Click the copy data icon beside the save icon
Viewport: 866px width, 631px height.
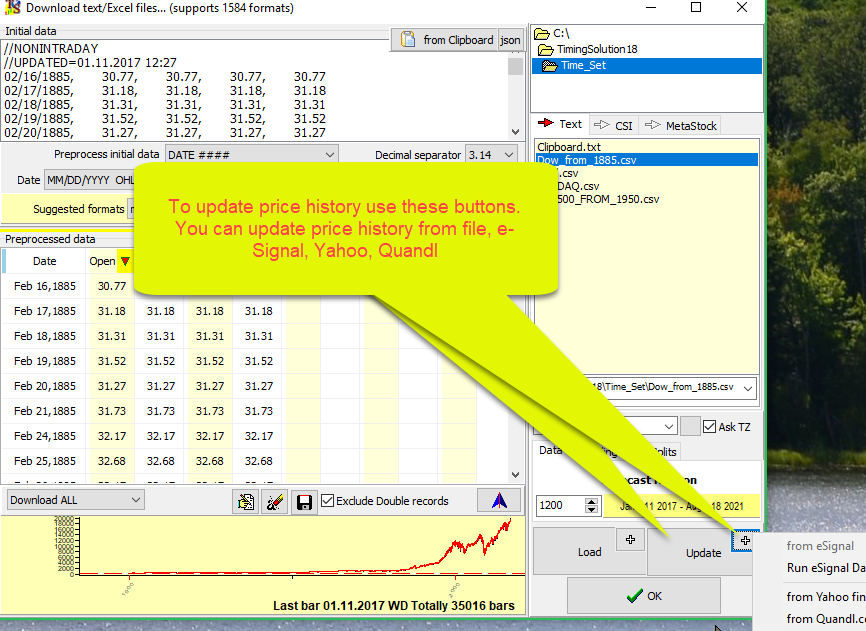[x=245, y=501]
